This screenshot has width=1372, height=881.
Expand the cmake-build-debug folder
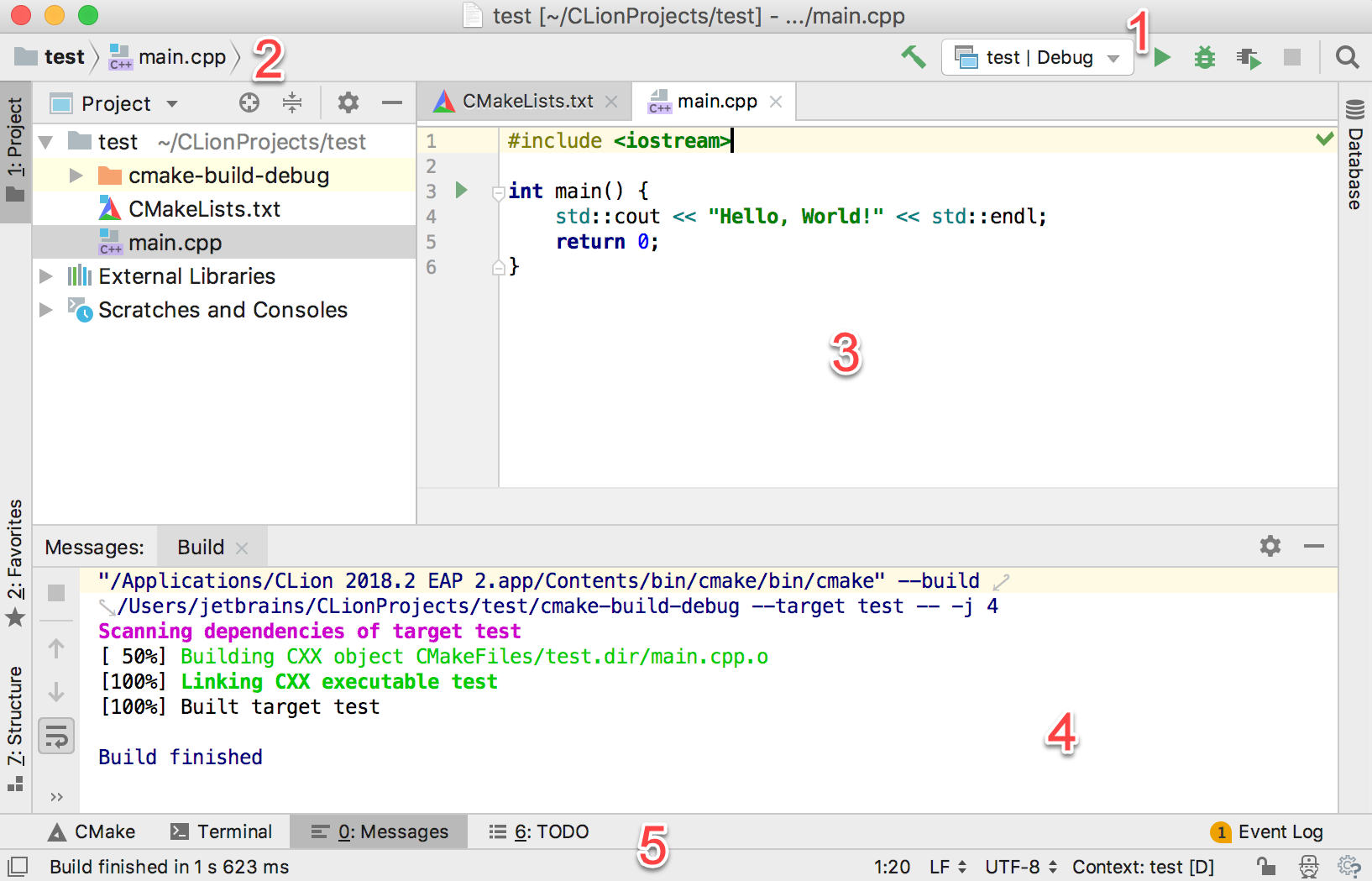click(76, 176)
